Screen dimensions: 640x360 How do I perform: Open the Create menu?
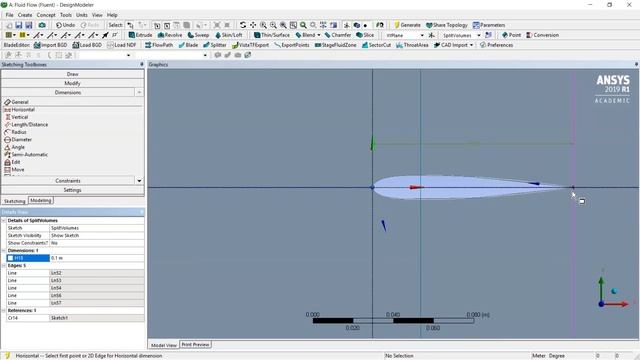(x=25, y=15)
